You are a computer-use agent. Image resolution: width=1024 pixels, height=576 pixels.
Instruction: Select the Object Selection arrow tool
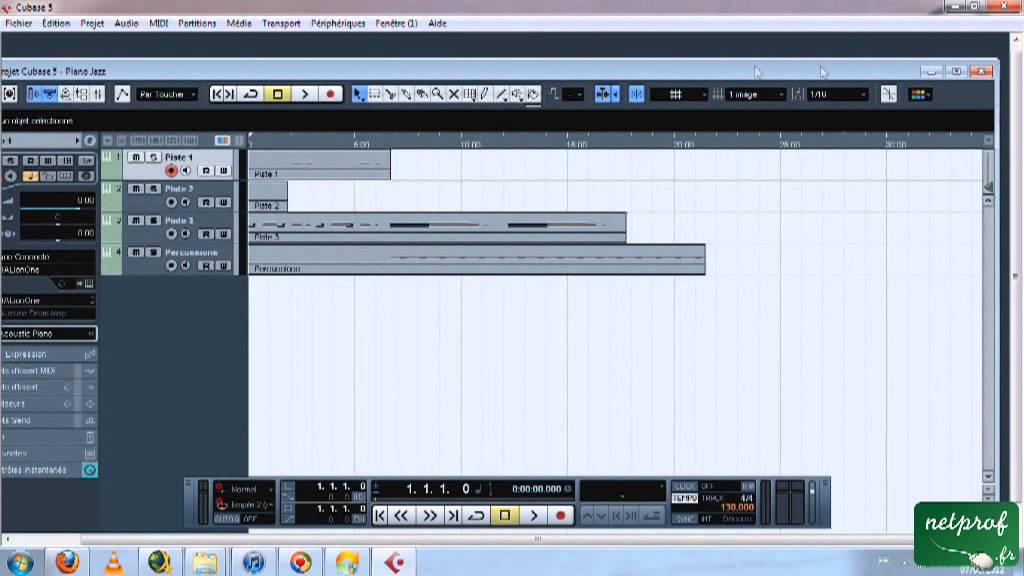tap(358, 95)
